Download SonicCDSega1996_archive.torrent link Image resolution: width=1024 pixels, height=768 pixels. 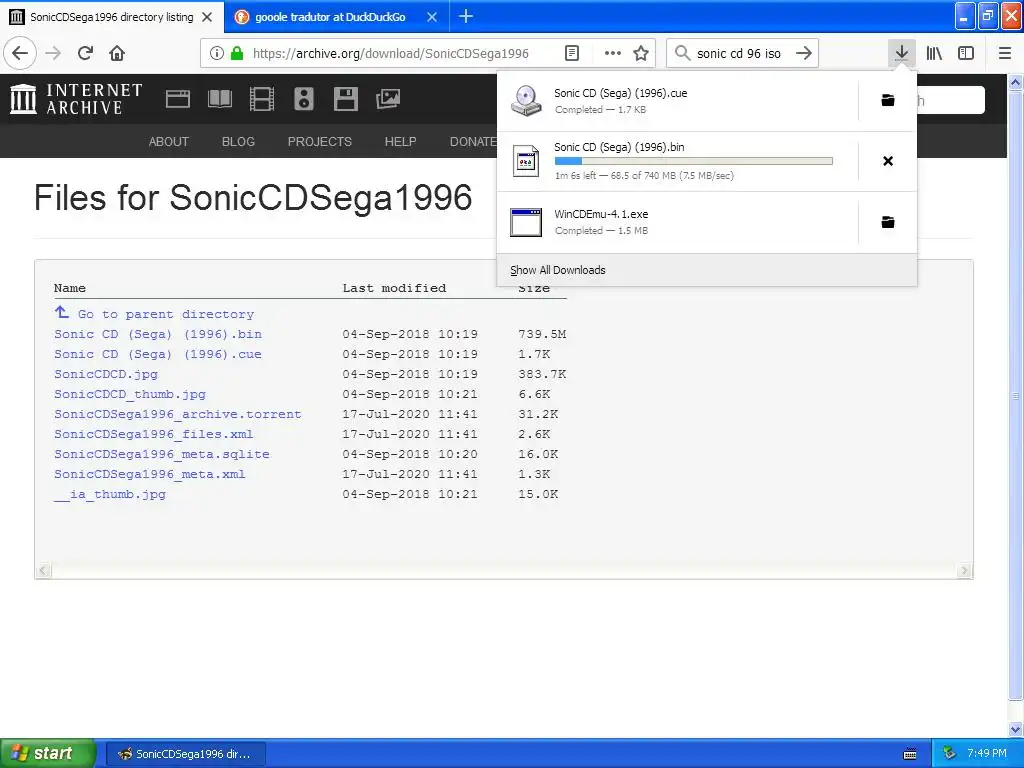click(x=178, y=414)
